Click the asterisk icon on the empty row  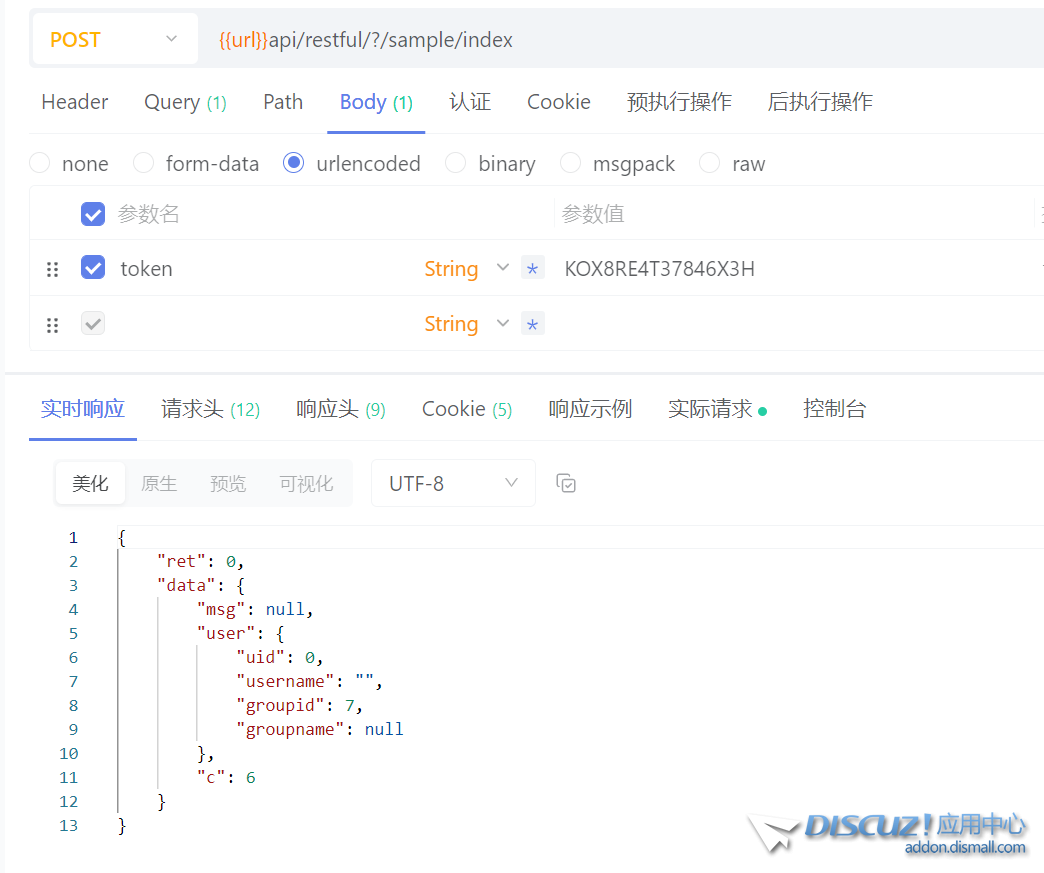[533, 324]
